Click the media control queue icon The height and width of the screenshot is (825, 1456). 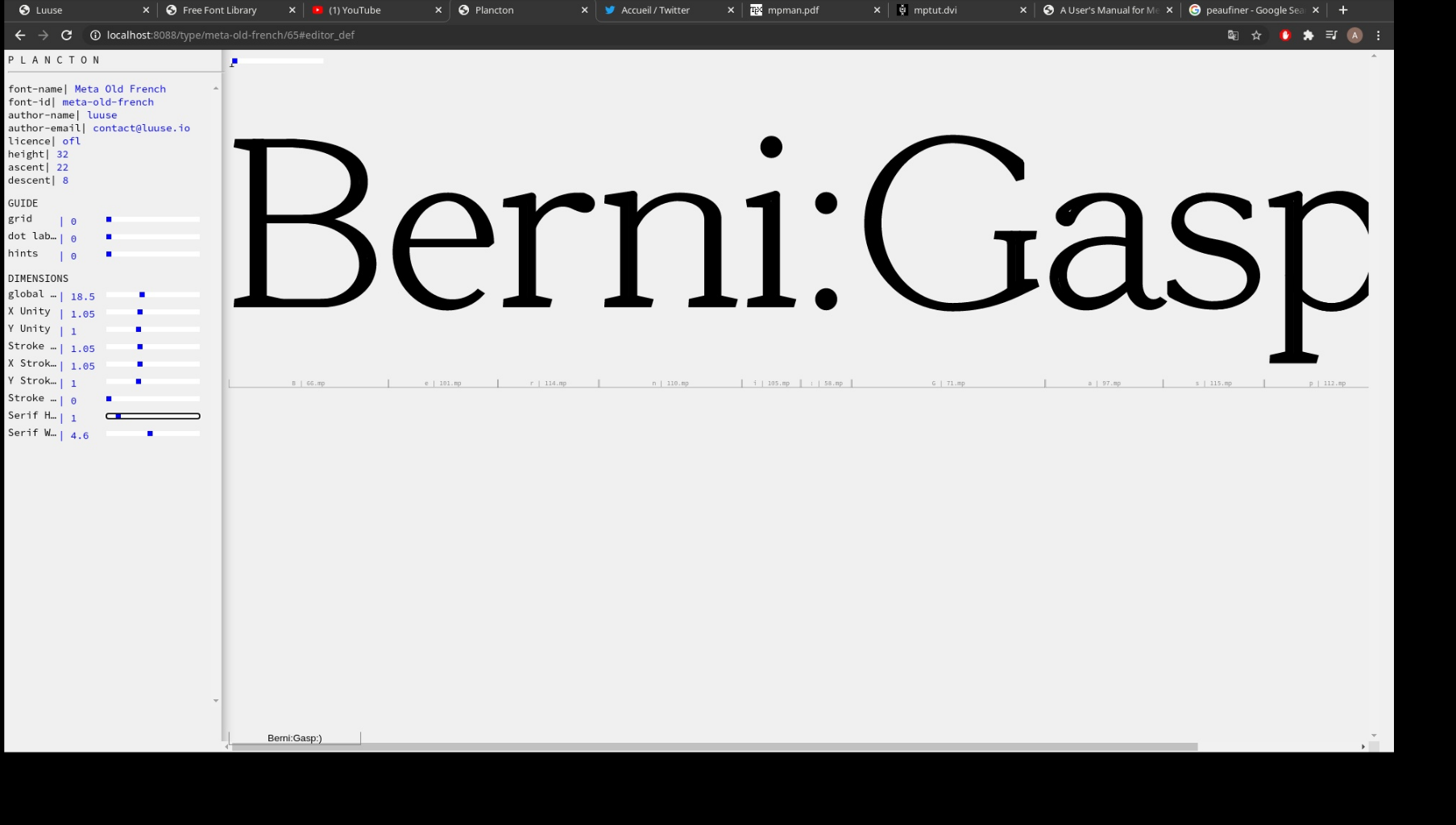[1331, 35]
